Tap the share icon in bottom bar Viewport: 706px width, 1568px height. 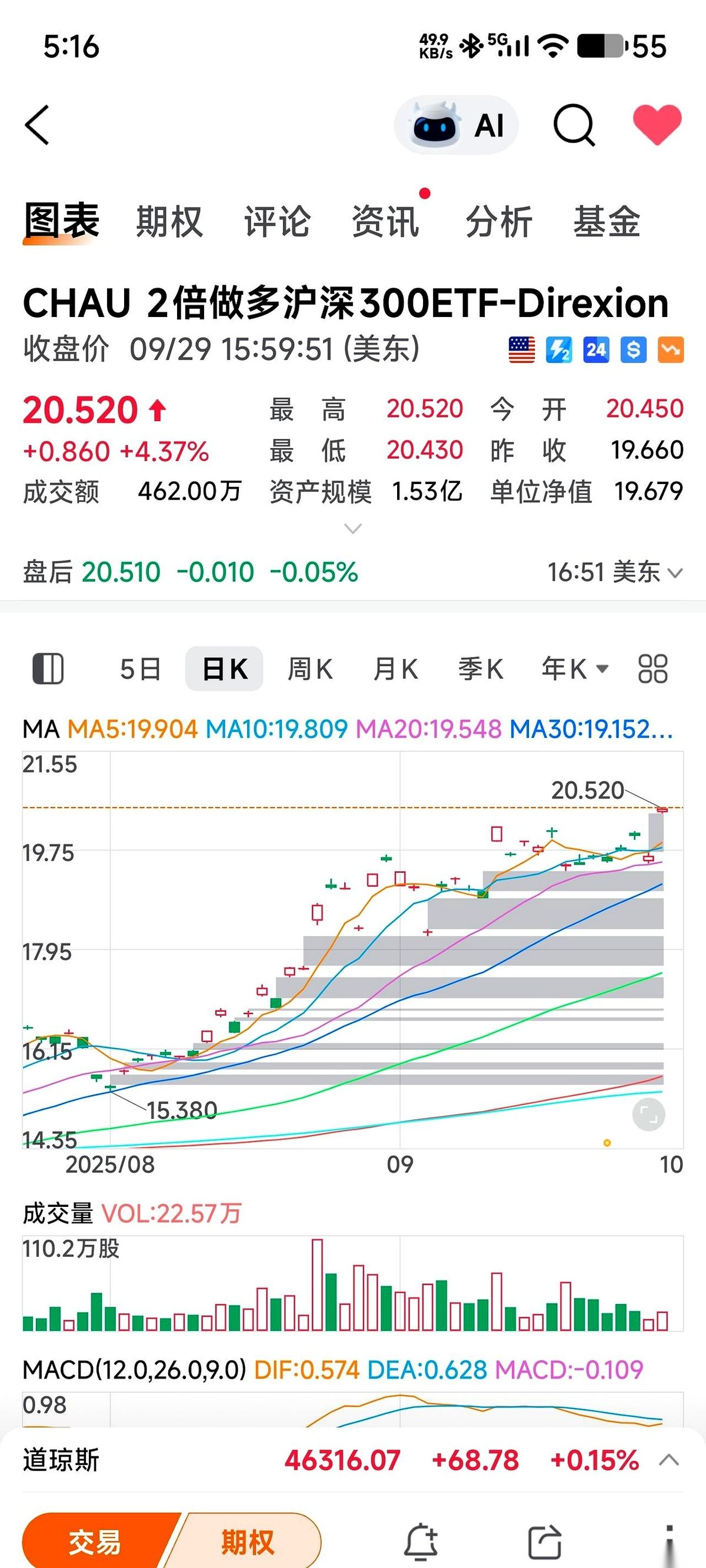pyautogui.click(x=544, y=1542)
